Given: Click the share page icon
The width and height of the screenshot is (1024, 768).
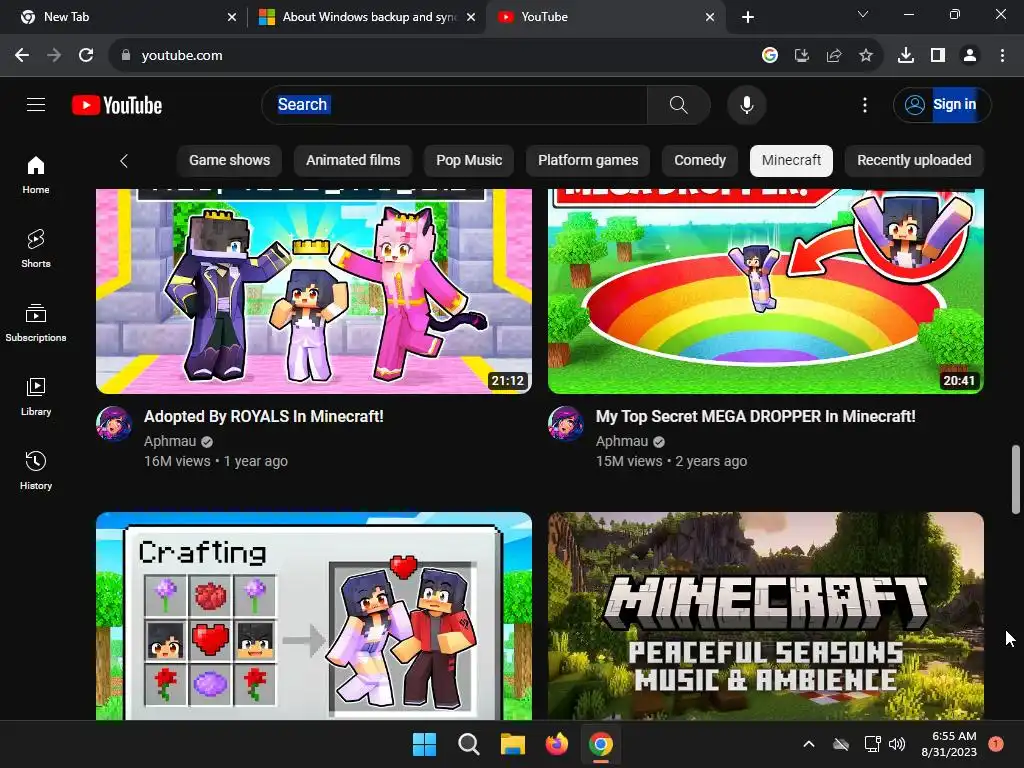Looking at the screenshot, I should pyautogui.click(x=834, y=56).
